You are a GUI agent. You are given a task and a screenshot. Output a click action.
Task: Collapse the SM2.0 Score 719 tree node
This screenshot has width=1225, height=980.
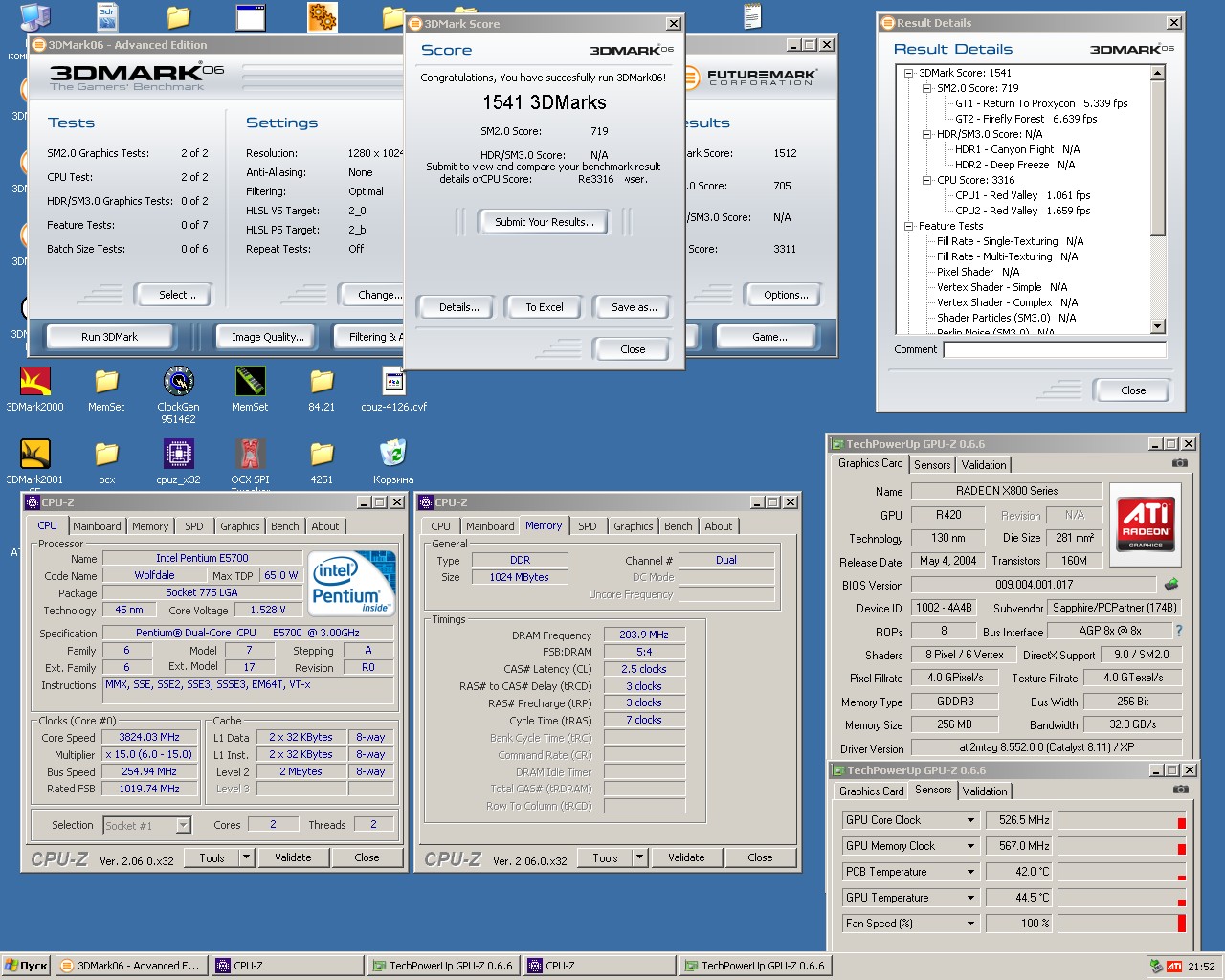coord(927,88)
